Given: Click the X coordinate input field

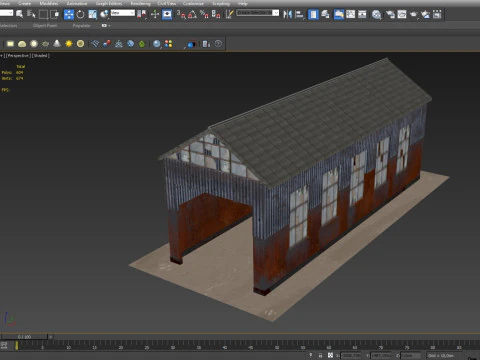Looking at the screenshot, I should [351, 356].
